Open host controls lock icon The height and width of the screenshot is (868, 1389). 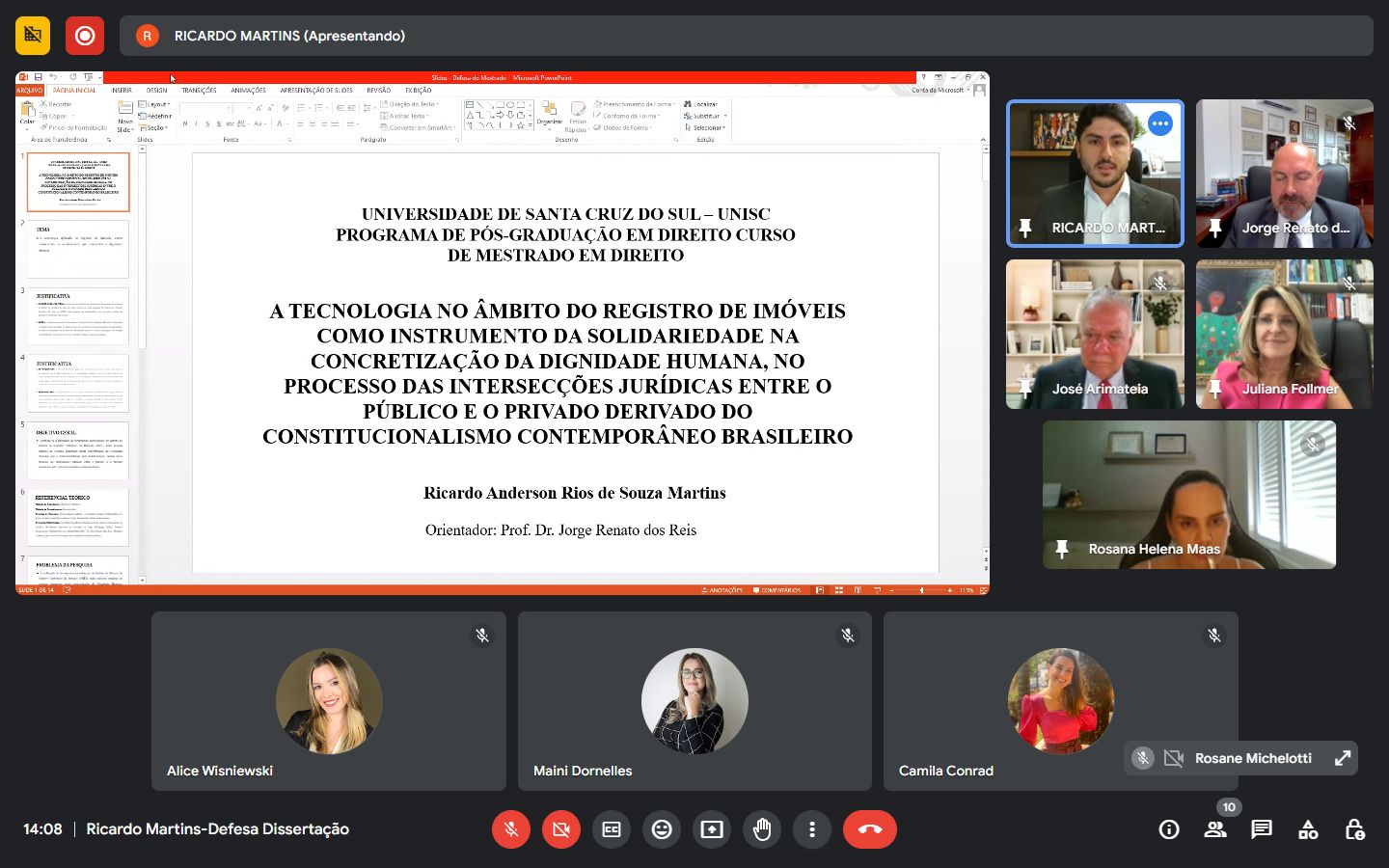coord(1354,829)
